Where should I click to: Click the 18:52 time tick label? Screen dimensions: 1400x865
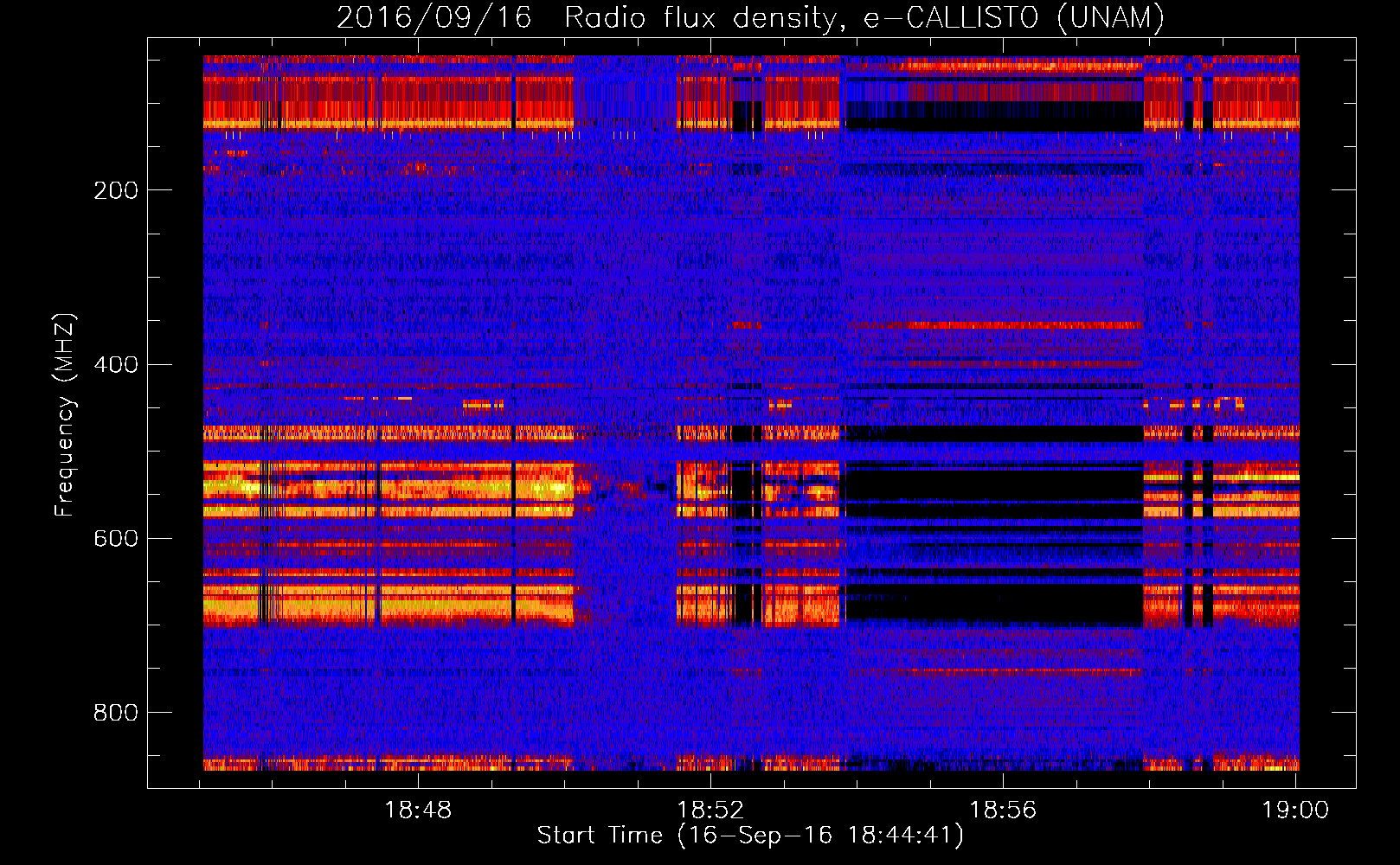point(710,811)
